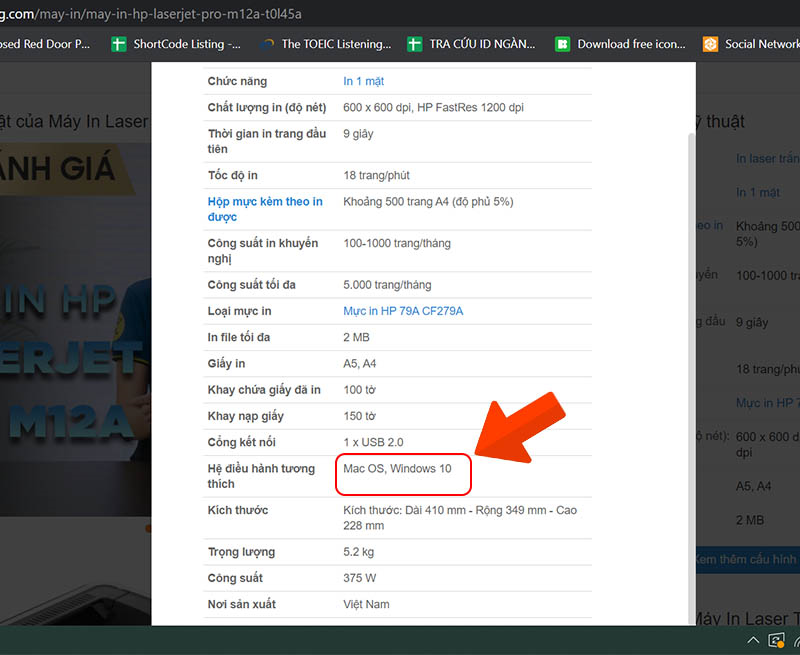Click 'Công suất tối đa' label

click(251, 285)
